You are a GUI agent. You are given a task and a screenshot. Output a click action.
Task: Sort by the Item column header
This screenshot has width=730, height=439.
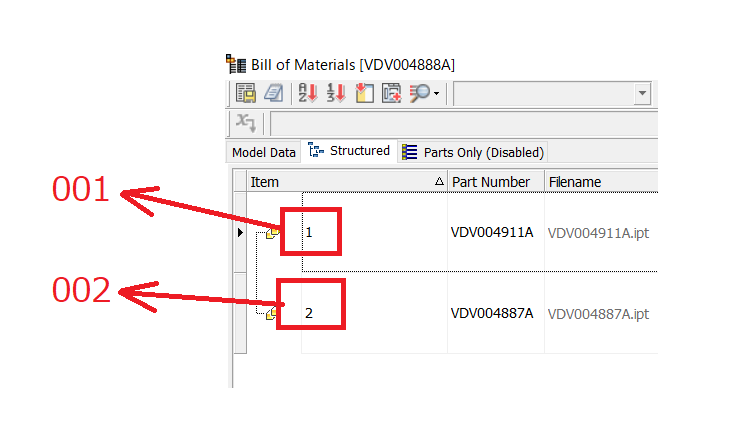(x=347, y=182)
